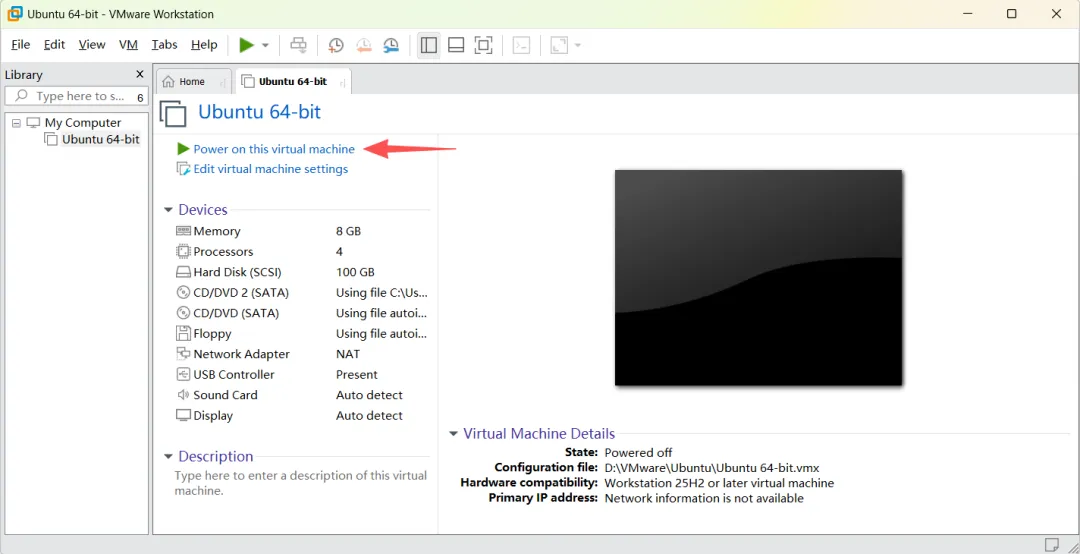
Task: Open the snapshot manager icon
Action: point(391,45)
